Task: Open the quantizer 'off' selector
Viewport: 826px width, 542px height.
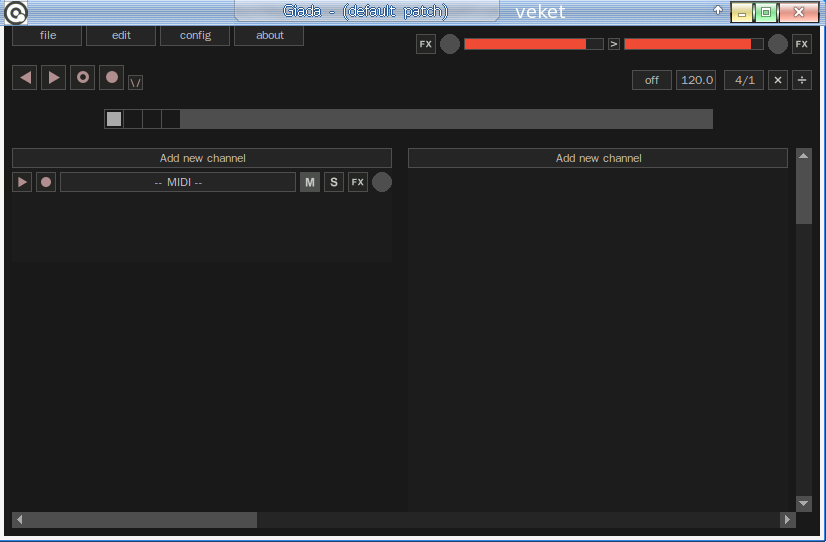Action: point(652,80)
